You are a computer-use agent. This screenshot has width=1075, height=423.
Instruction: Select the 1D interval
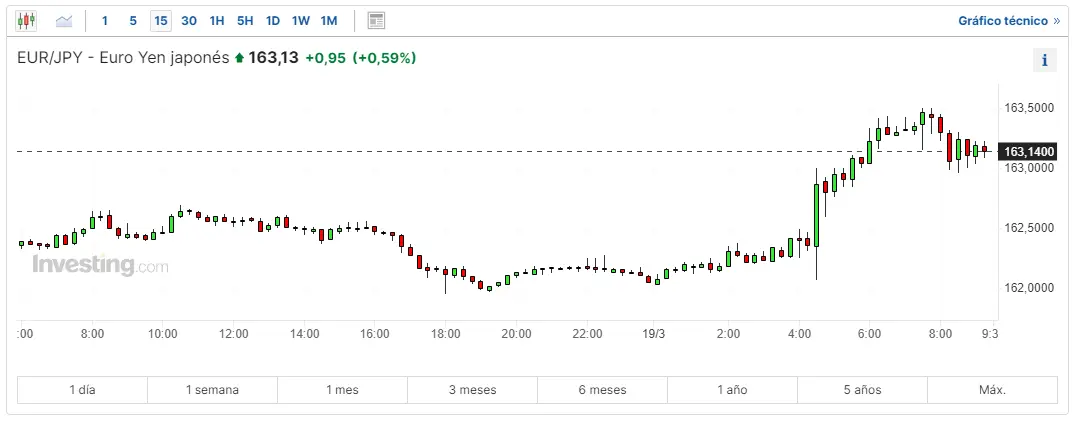coord(273,21)
